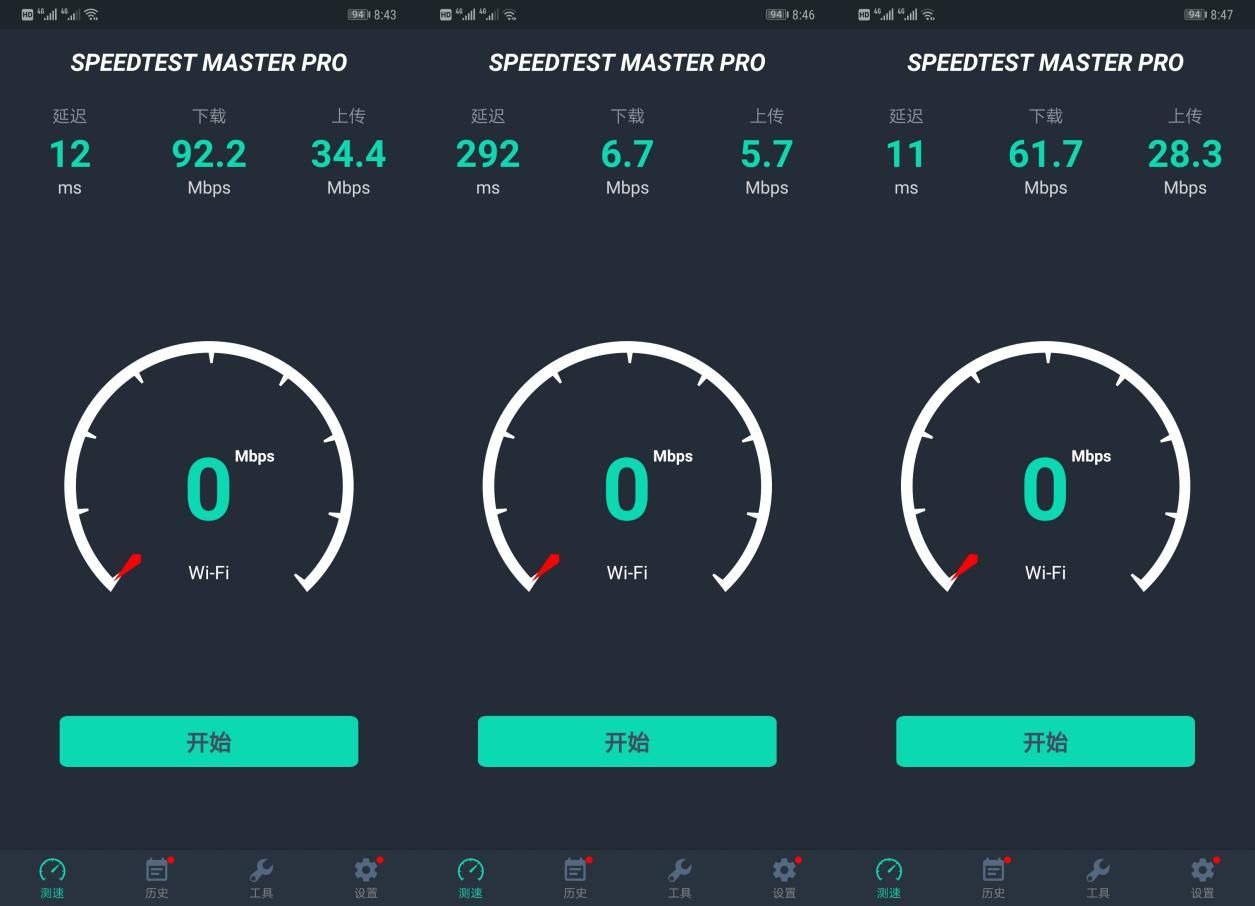
Task: Open 工具 wrench tab in 8:47 screen
Action: click(1097, 878)
